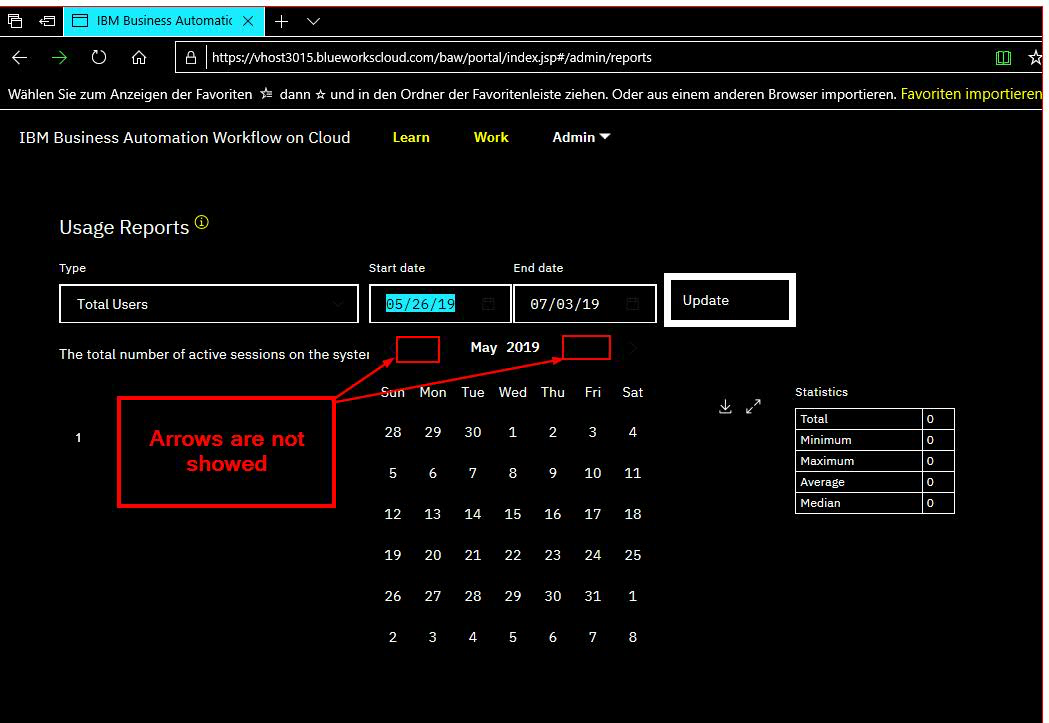1049x723 pixels.
Task: Click the lock icon in address bar
Action: point(191,58)
